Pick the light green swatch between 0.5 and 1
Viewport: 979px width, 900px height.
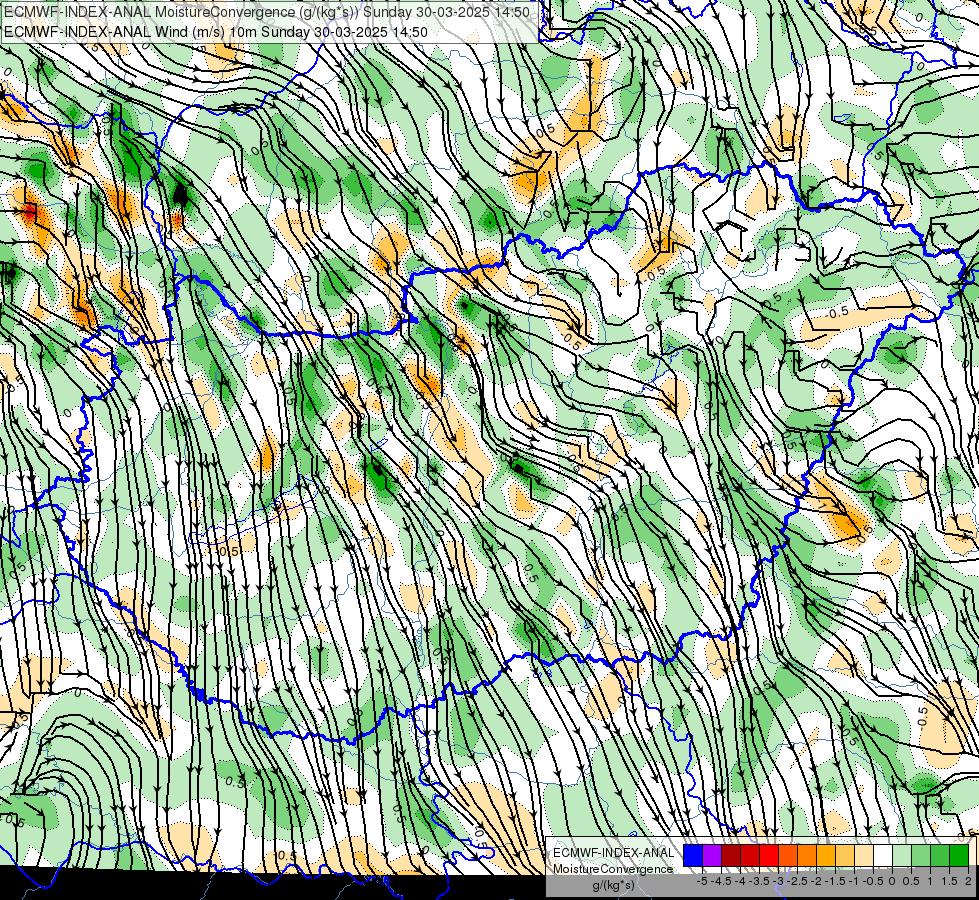(x=921, y=856)
